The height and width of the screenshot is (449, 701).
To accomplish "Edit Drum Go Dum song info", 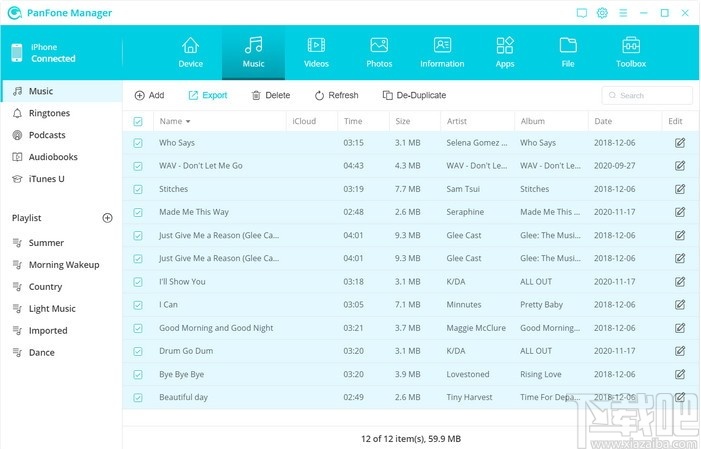I will (680, 351).
